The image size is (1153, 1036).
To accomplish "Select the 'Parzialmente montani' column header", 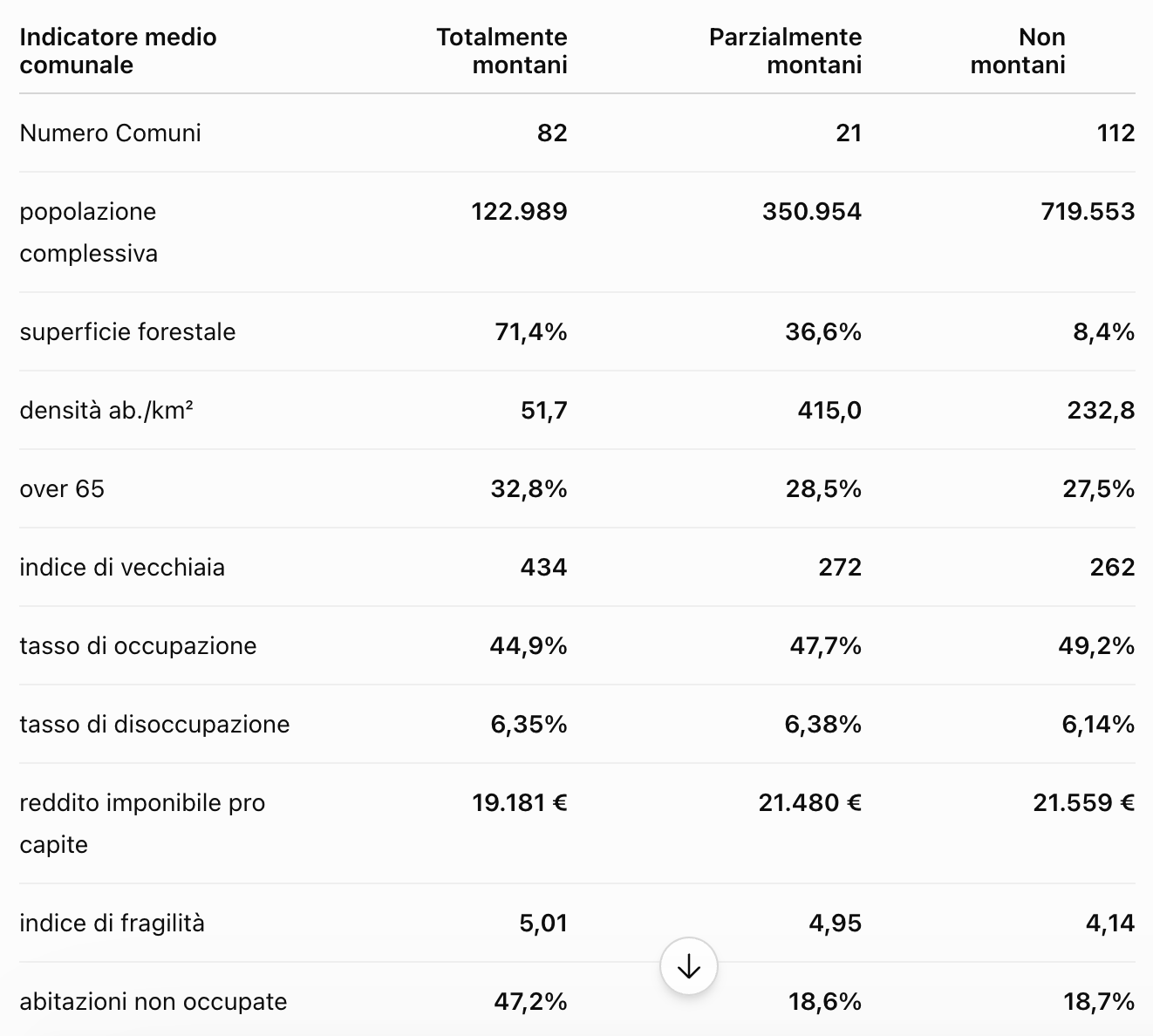I will pos(785,51).
